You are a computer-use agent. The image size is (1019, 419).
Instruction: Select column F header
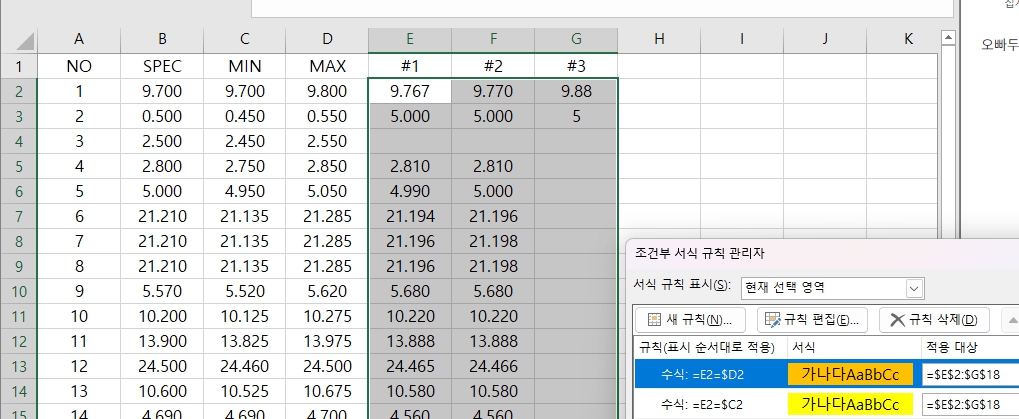pos(493,40)
